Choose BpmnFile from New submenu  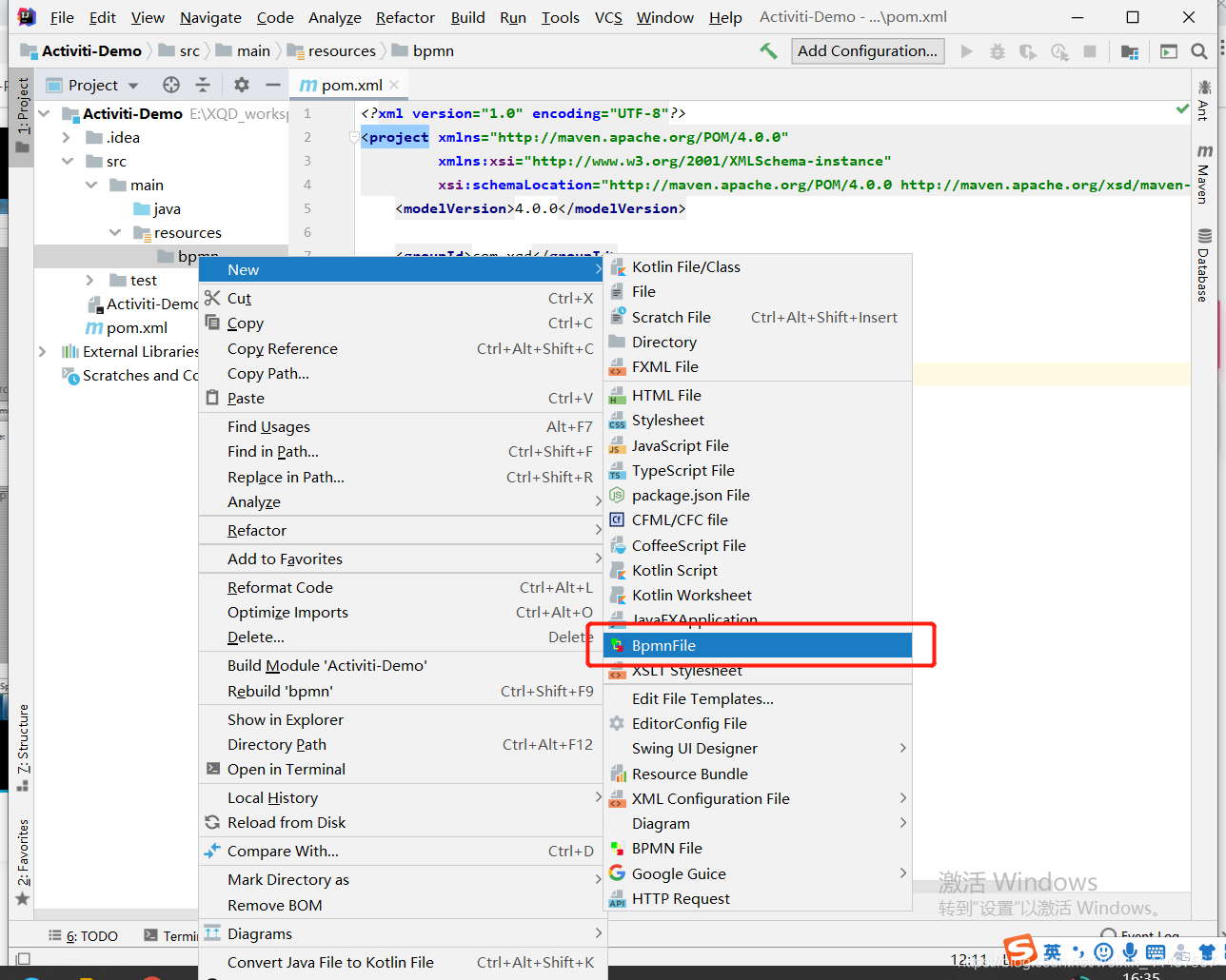[x=758, y=645]
